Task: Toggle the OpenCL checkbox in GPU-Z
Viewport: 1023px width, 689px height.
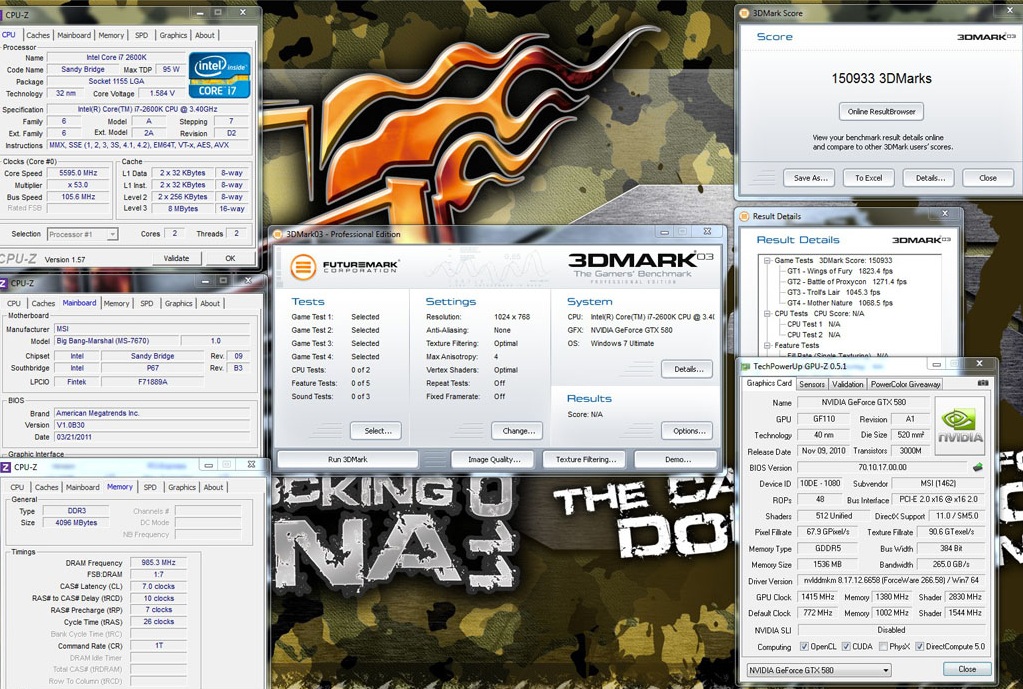Action: [x=804, y=647]
